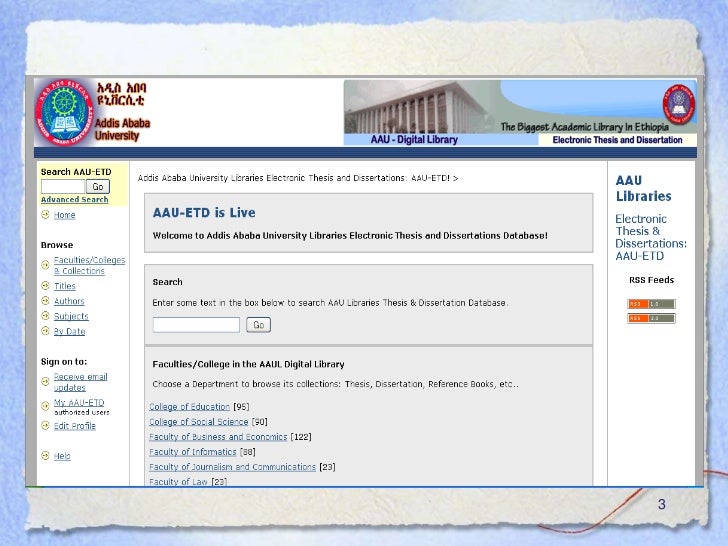
Task: Click the arrow bullet beside Faculties/Colleges & Collections
Action: (45, 265)
